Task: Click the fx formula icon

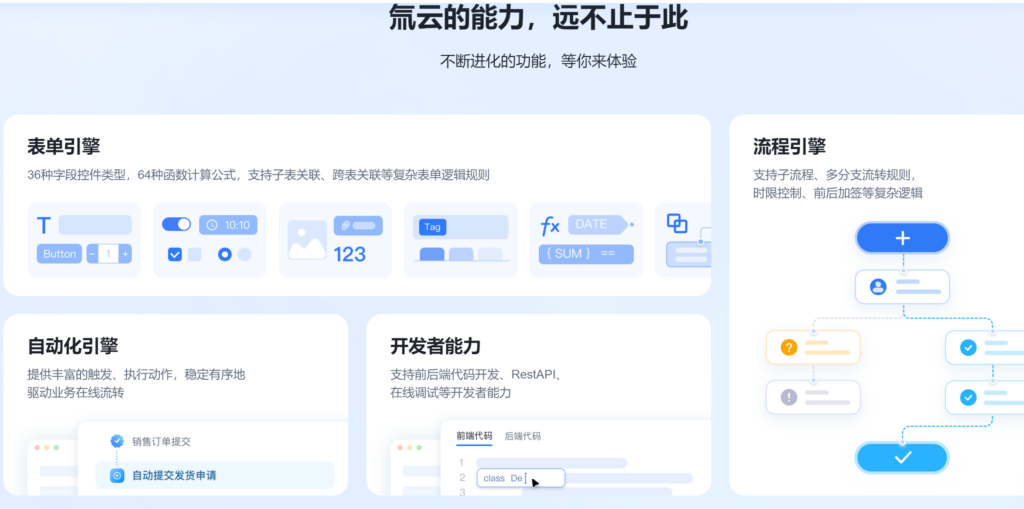Action: pos(550,225)
